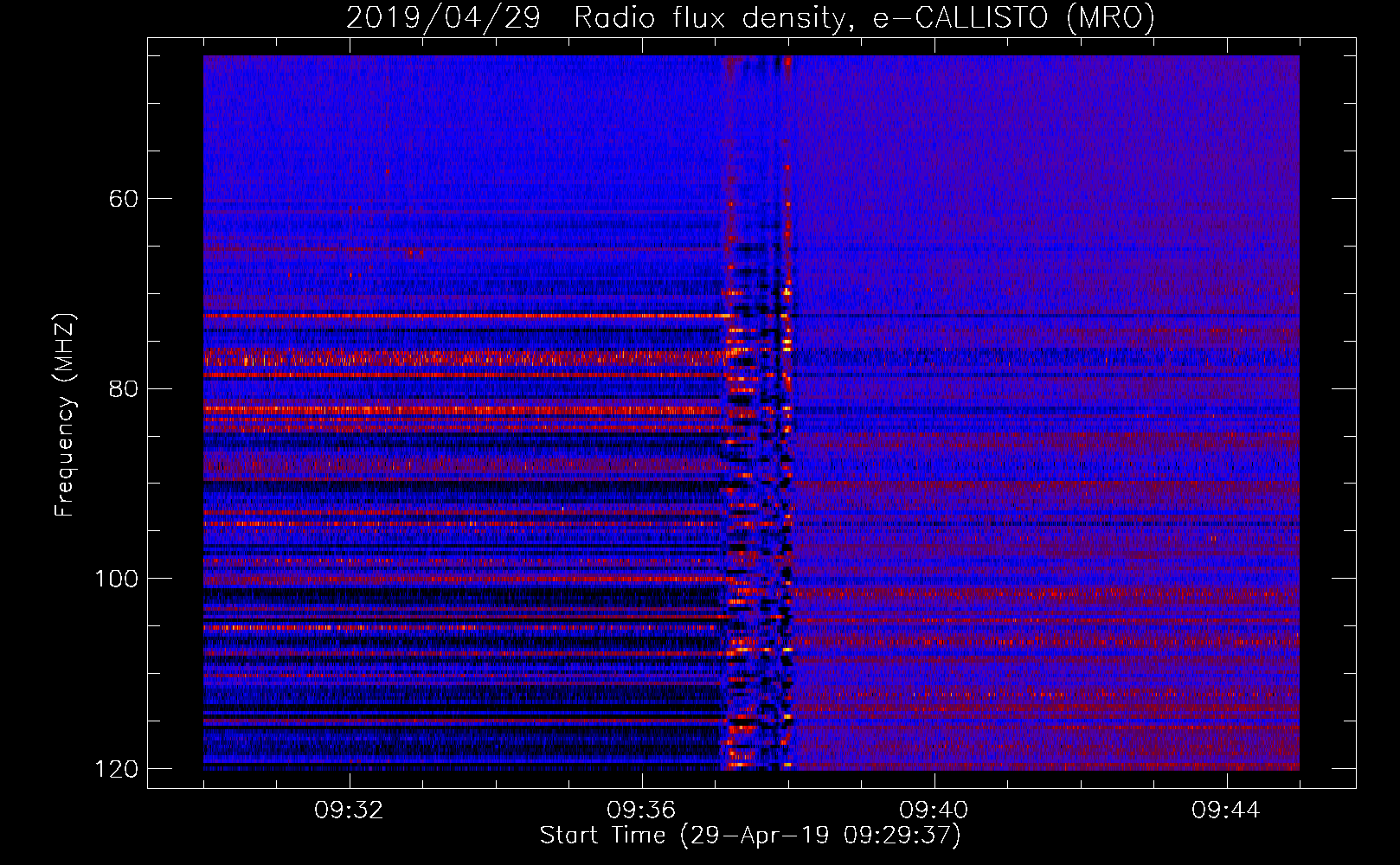This screenshot has width=1400, height=865.
Task: Click the 09:32 time tick label
Action: pos(349,811)
